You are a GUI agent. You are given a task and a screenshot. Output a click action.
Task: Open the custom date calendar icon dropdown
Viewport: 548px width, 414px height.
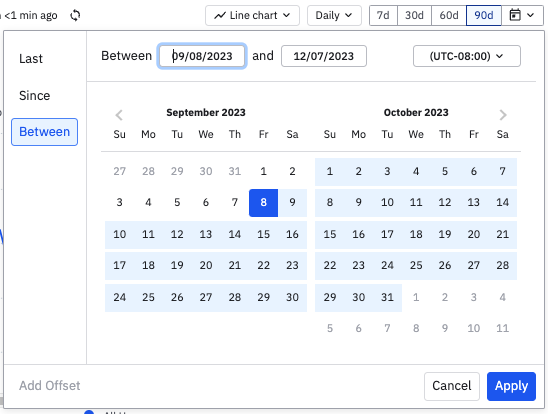pos(522,15)
